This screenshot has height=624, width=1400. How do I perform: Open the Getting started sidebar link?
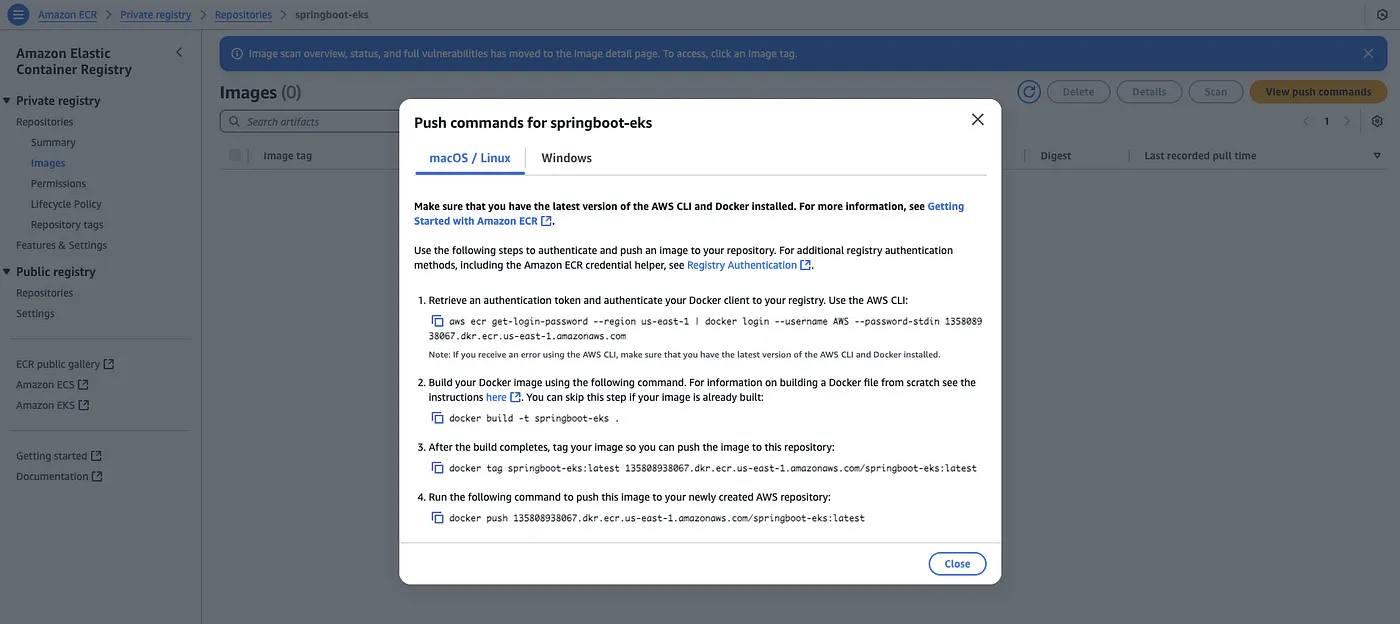pyautogui.click(x=59, y=456)
